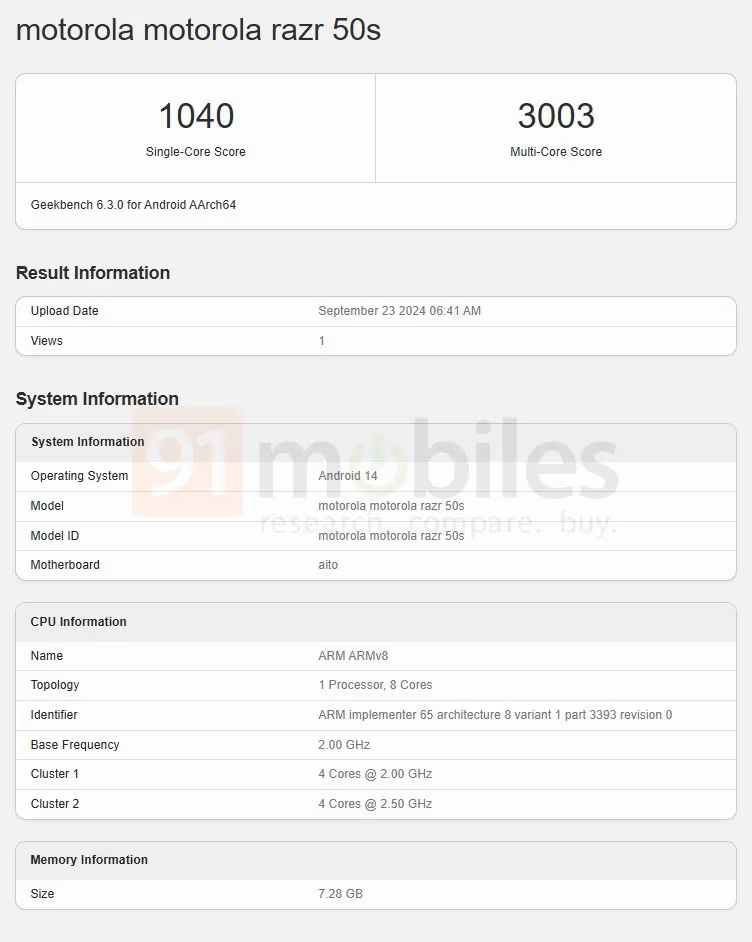Select the Multi-Core Score label
This screenshot has height=942, width=752.
tap(556, 152)
